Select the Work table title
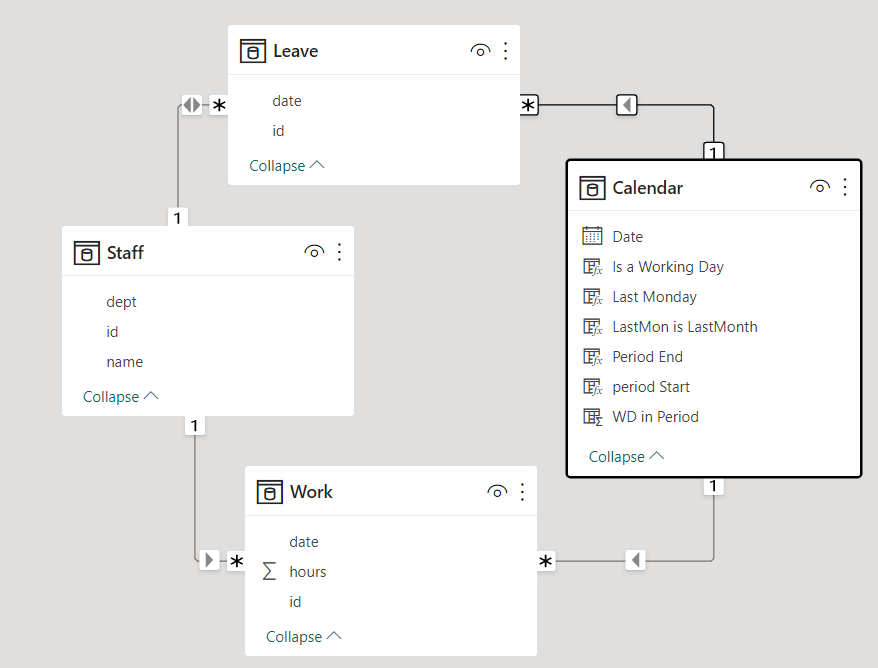 click(x=311, y=492)
